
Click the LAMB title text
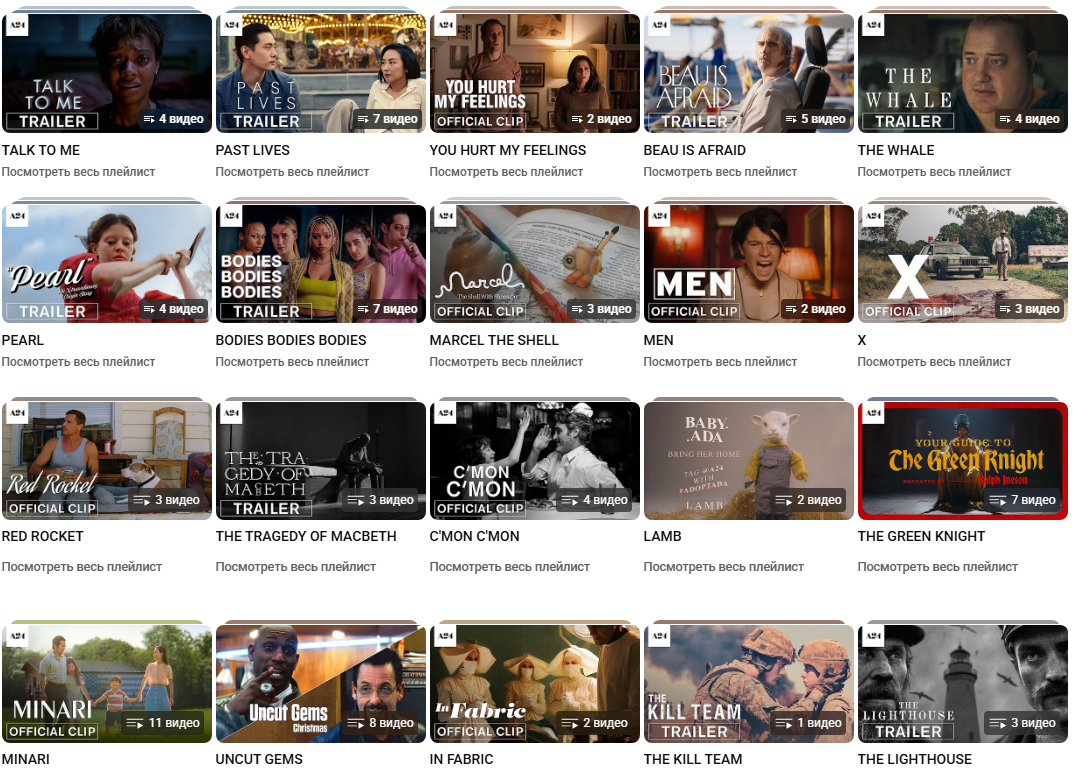662,536
